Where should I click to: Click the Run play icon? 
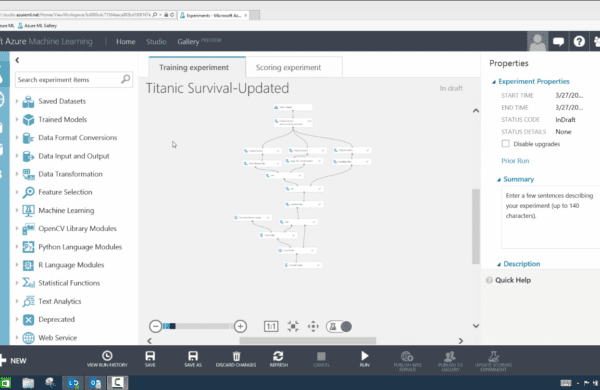(364, 356)
